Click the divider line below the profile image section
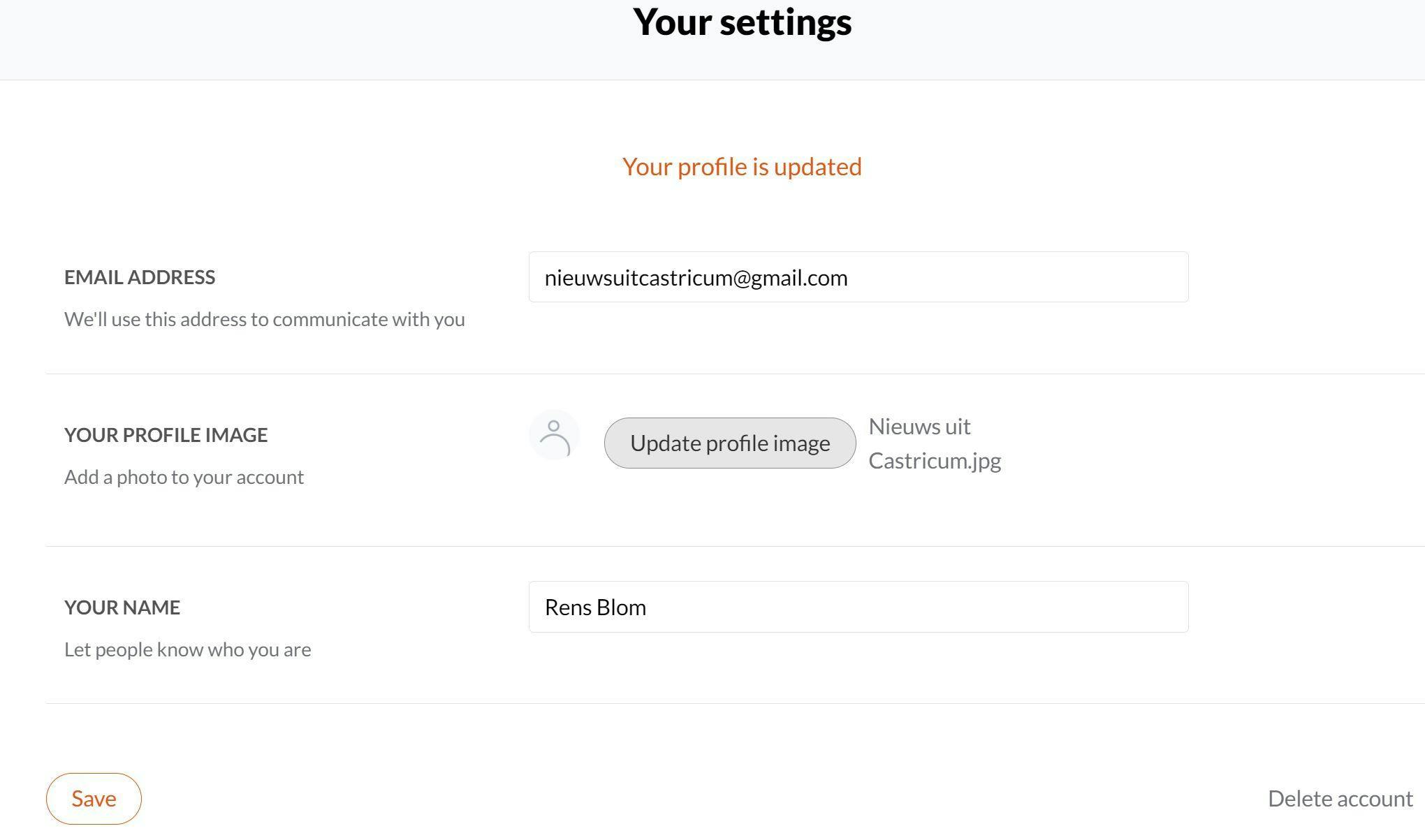 tap(699, 546)
